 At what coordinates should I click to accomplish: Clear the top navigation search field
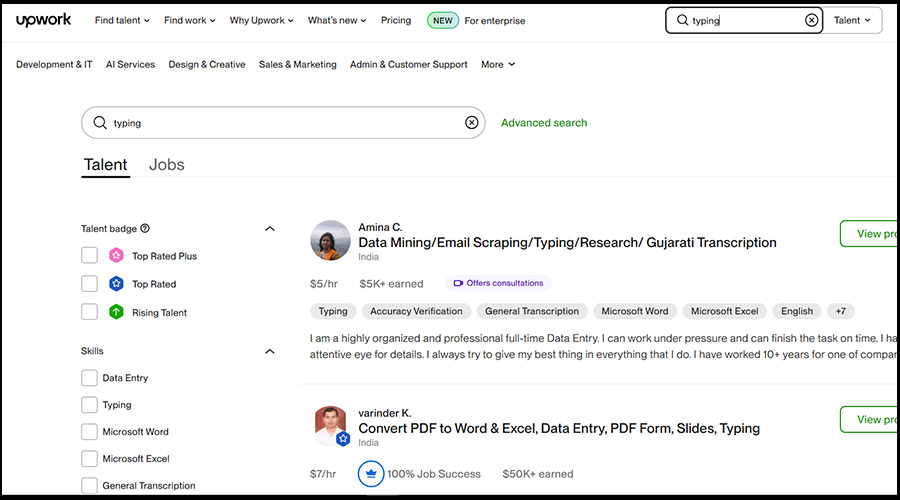(x=811, y=20)
